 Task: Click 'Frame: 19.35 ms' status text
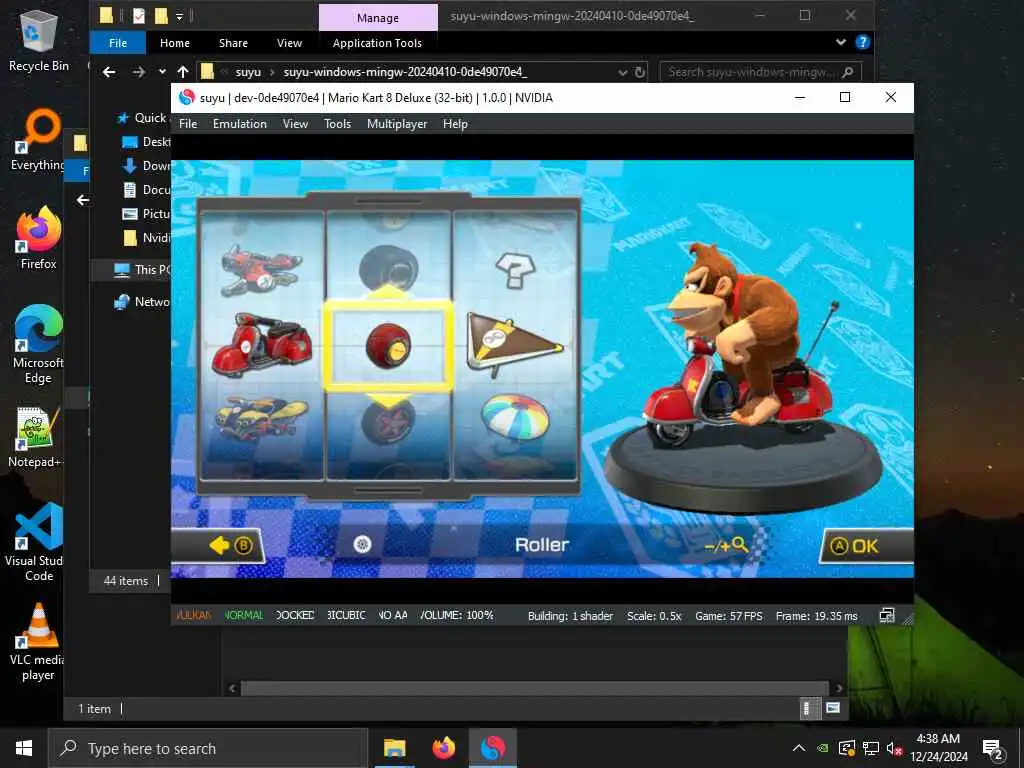pos(816,616)
